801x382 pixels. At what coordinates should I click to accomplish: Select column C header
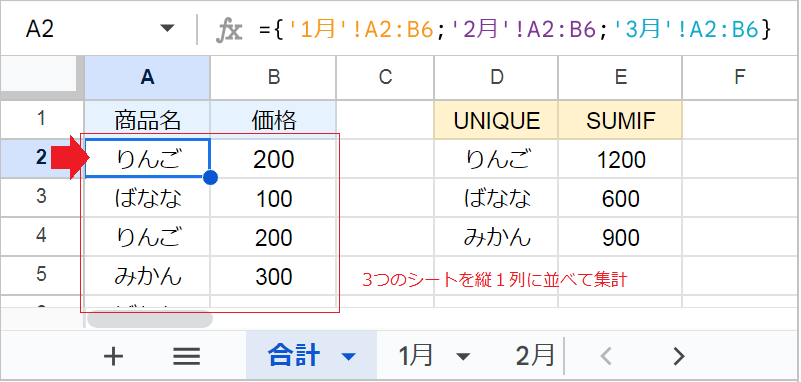[385, 77]
